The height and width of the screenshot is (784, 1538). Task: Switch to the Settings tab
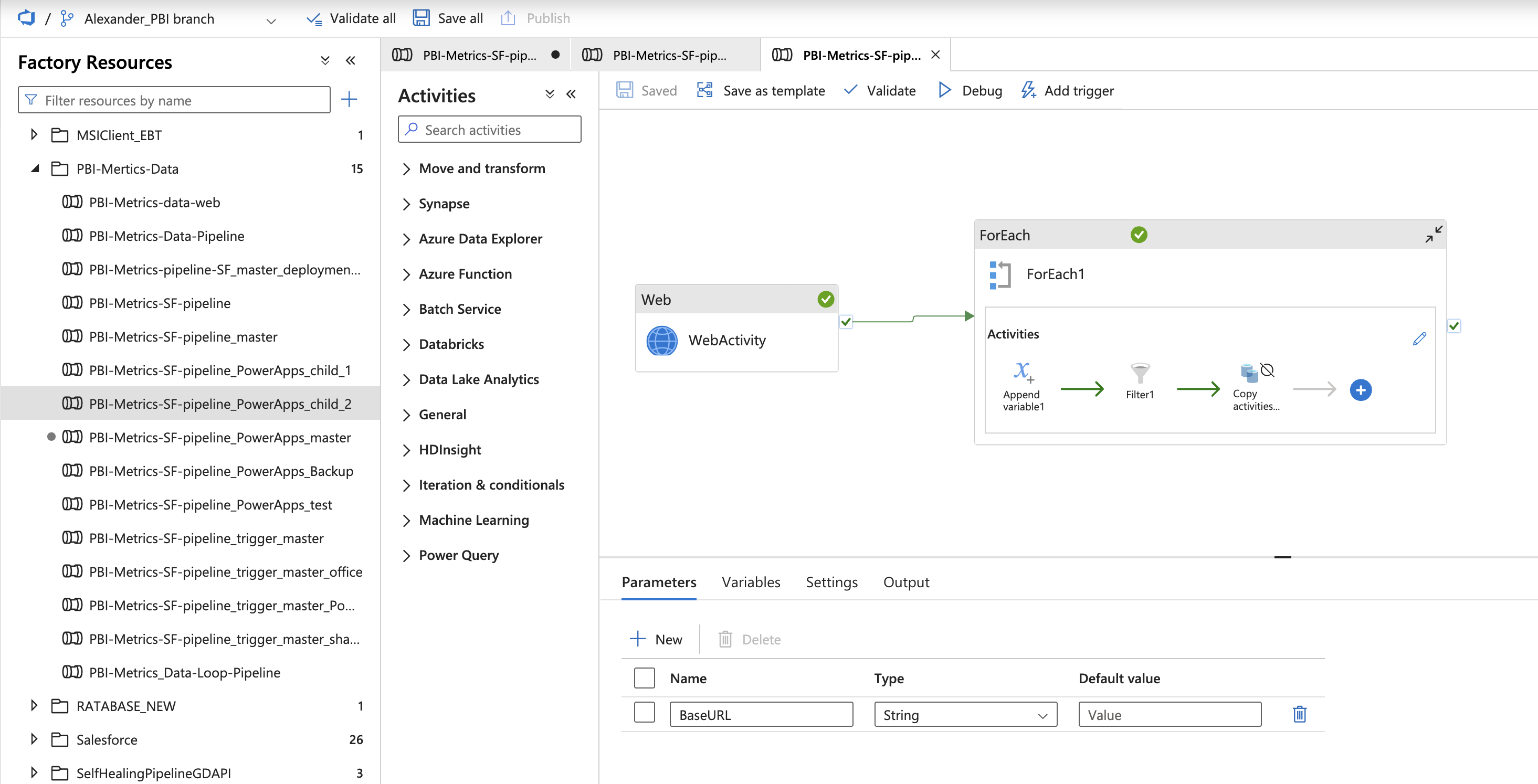pos(831,581)
